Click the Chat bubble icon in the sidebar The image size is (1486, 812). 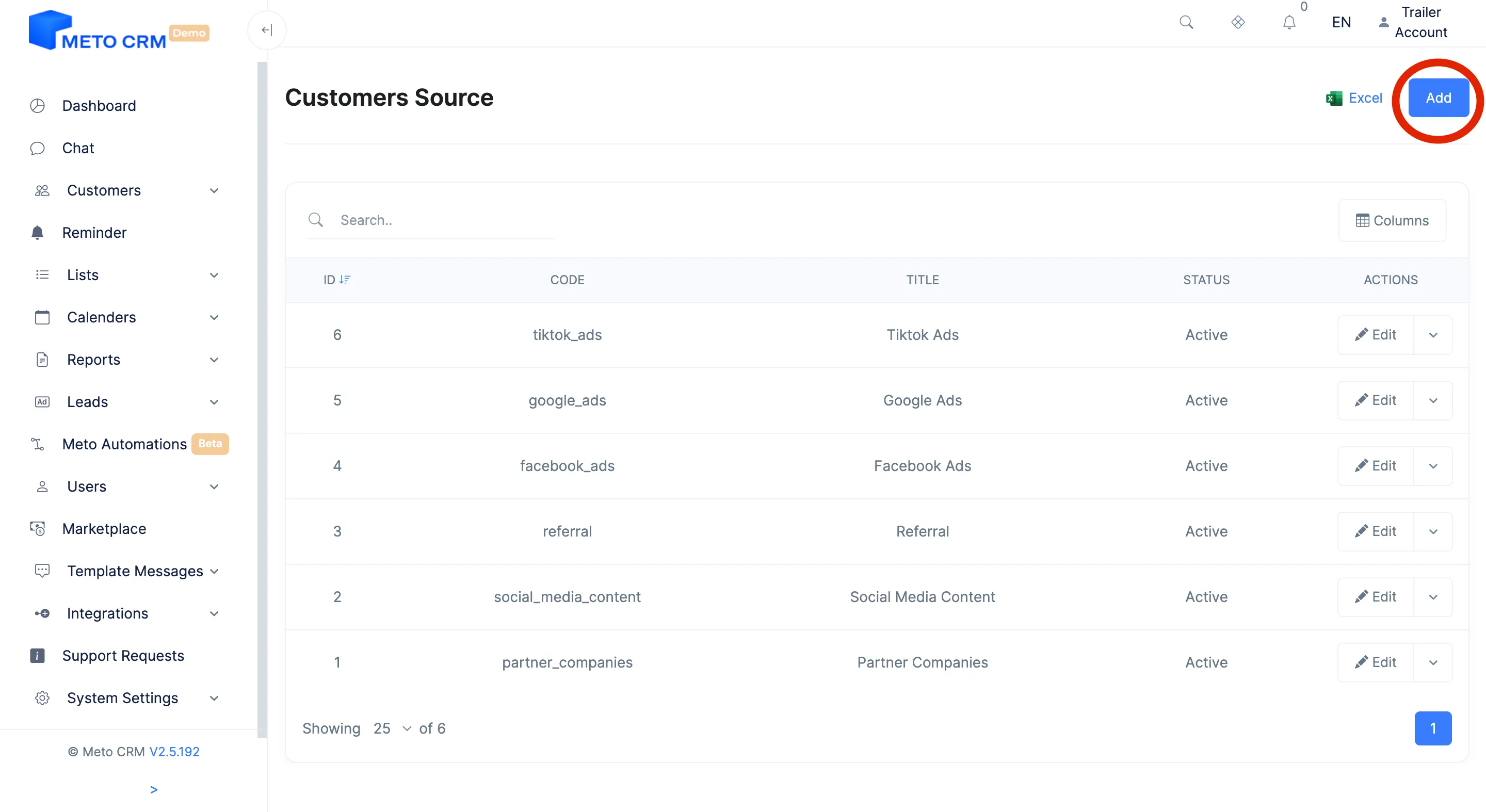tap(38, 148)
